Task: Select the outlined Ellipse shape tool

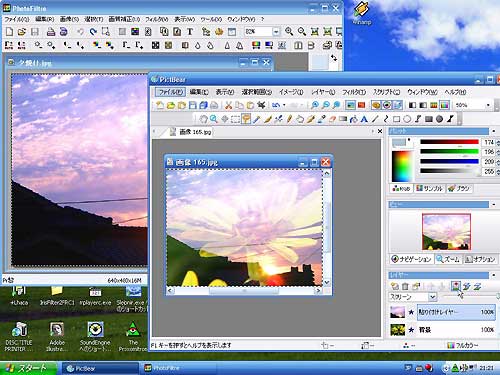Action: 407,119
